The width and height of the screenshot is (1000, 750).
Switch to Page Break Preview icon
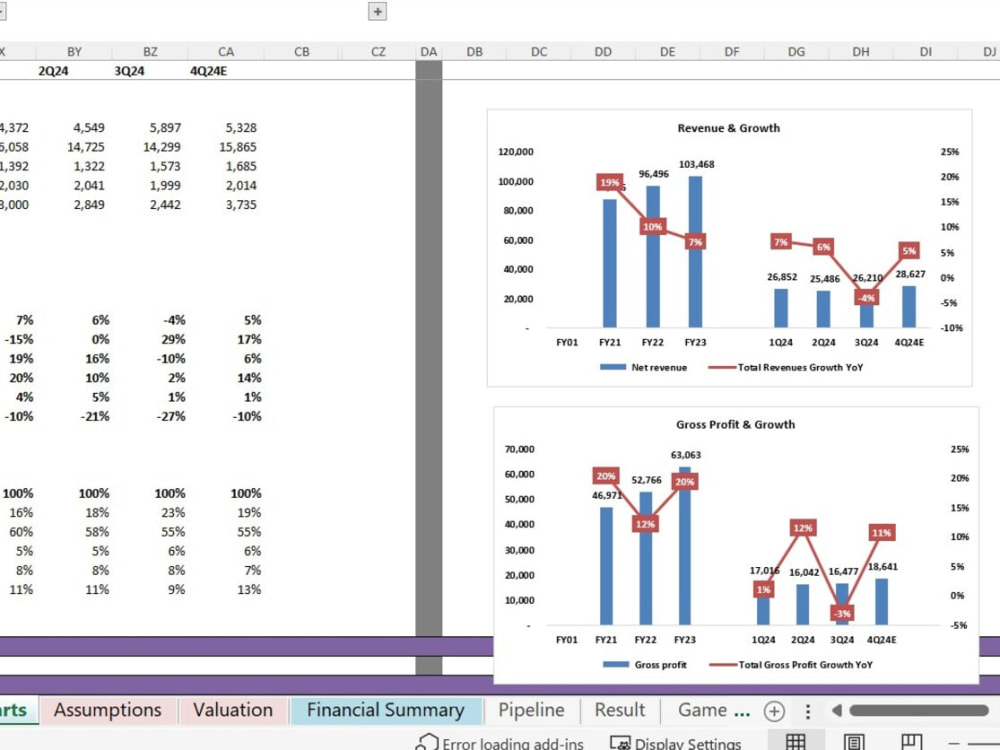[x=911, y=742]
